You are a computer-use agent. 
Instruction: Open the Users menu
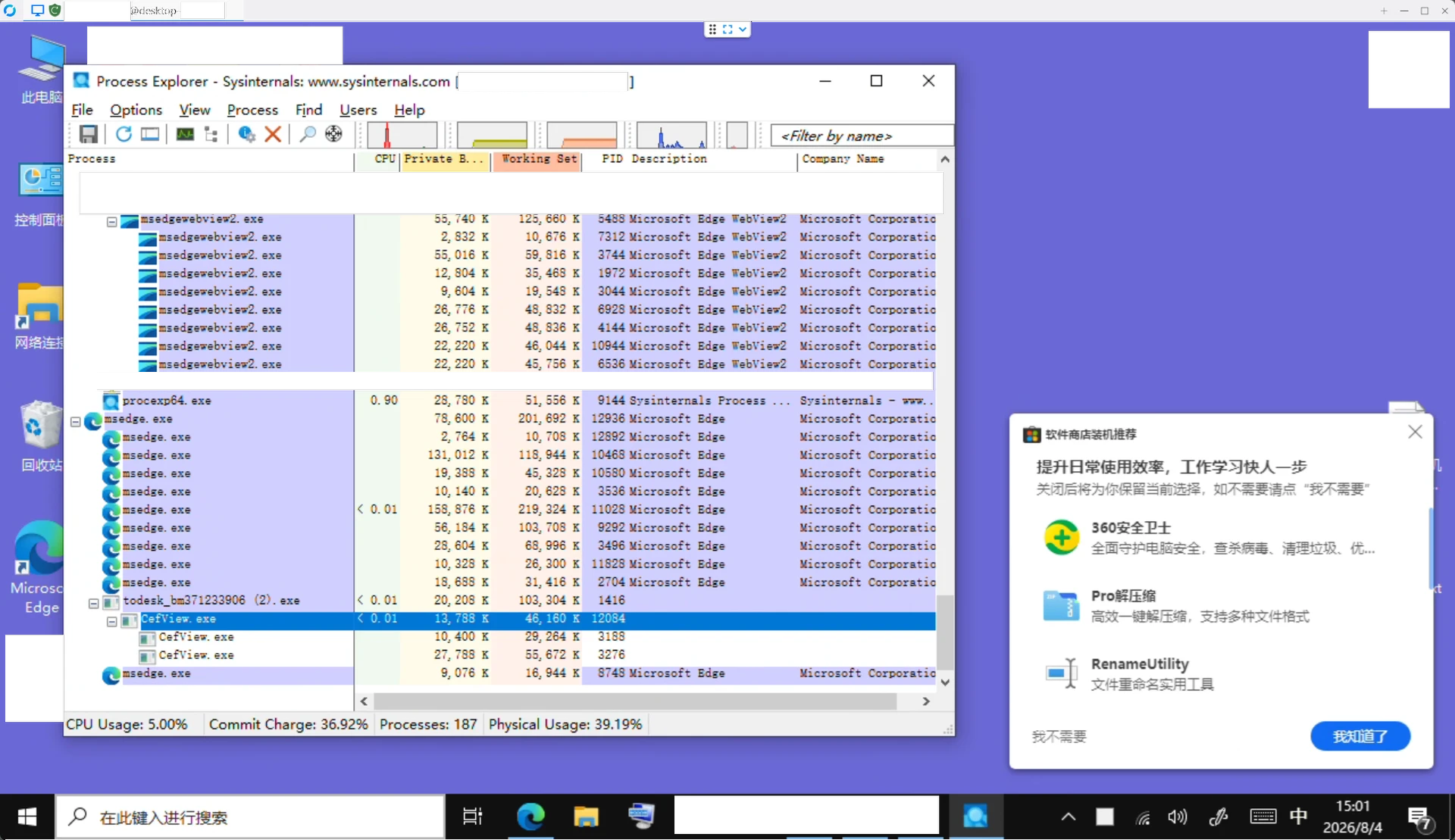[x=358, y=110]
